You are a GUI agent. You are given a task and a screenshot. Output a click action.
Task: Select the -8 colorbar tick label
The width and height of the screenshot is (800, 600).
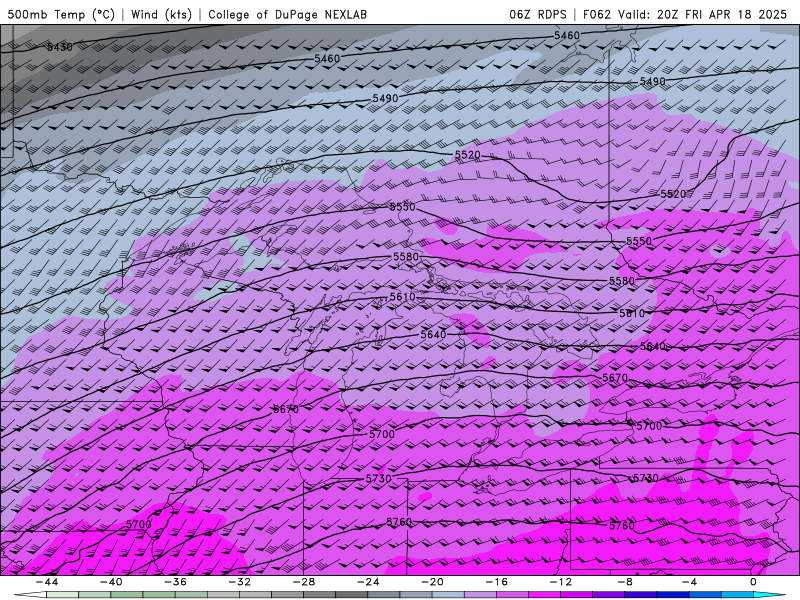pos(625,582)
